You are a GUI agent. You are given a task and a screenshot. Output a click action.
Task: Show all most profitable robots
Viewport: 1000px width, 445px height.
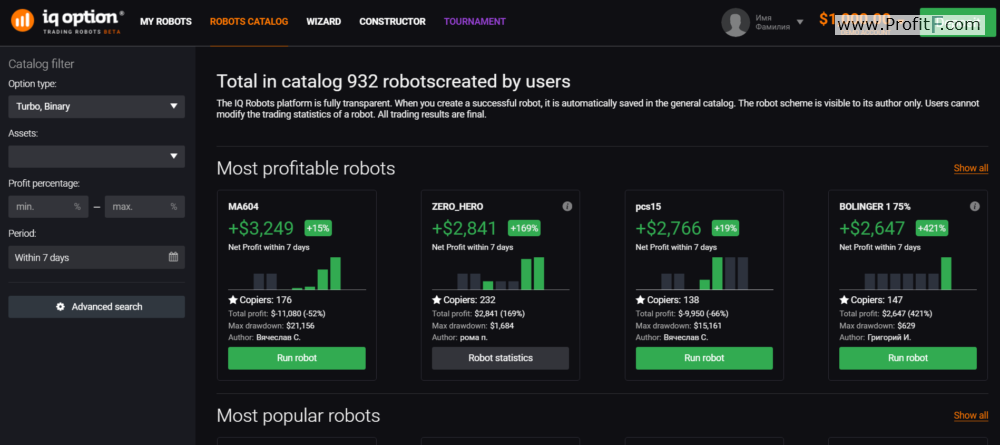click(x=971, y=168)
